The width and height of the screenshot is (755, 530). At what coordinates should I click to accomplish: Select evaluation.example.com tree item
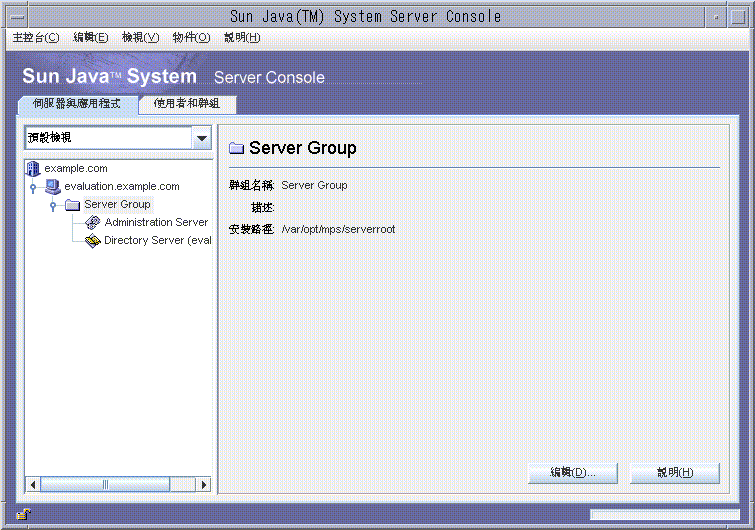pyautogui.click(x=122, y=186)
